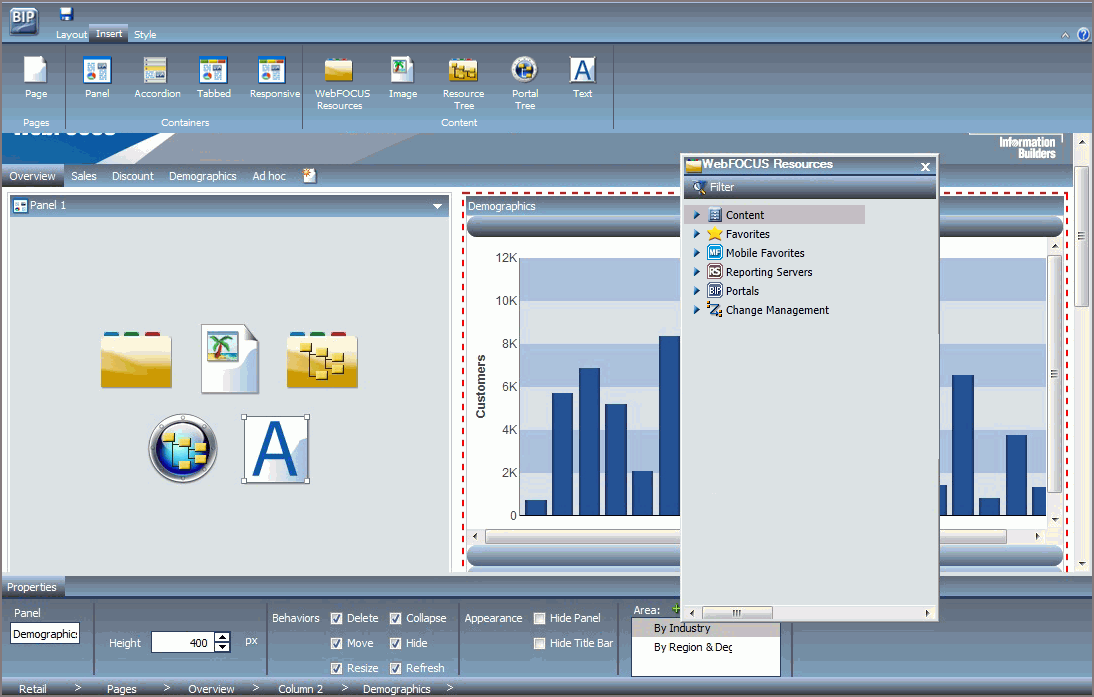Click Pages in the breadcrumb bar
1094x697 pixels.
pos(121,689)
